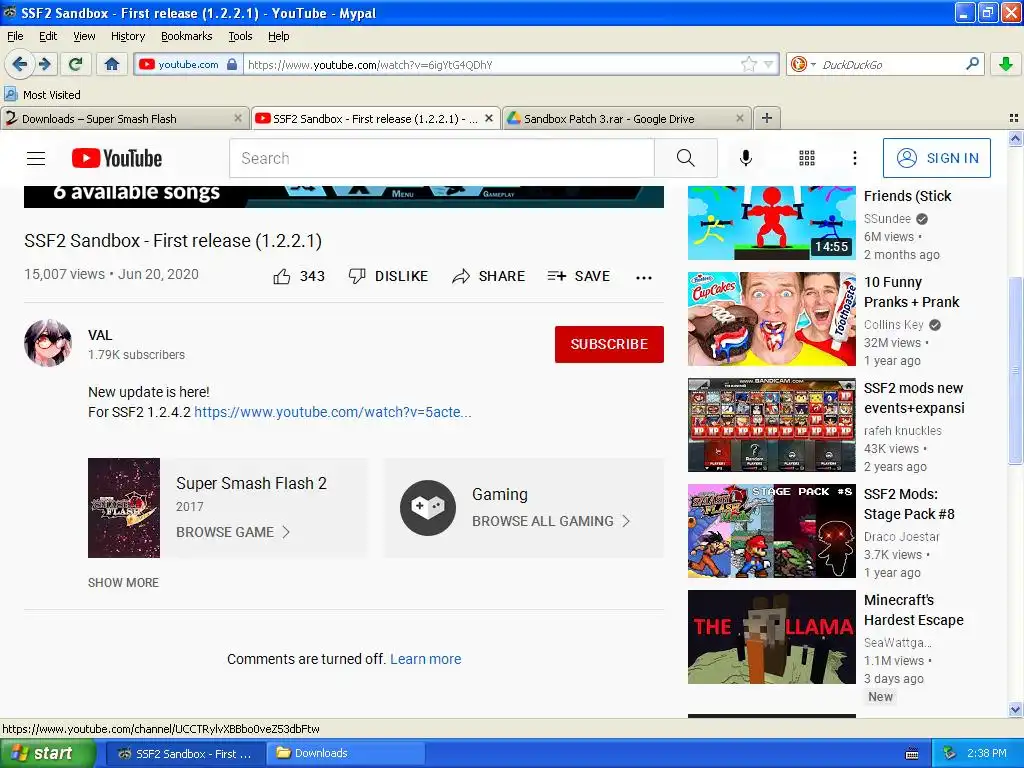Click the YouTube logo
The height and width of the screenshot is (768, 1024).
click(117, 158)
